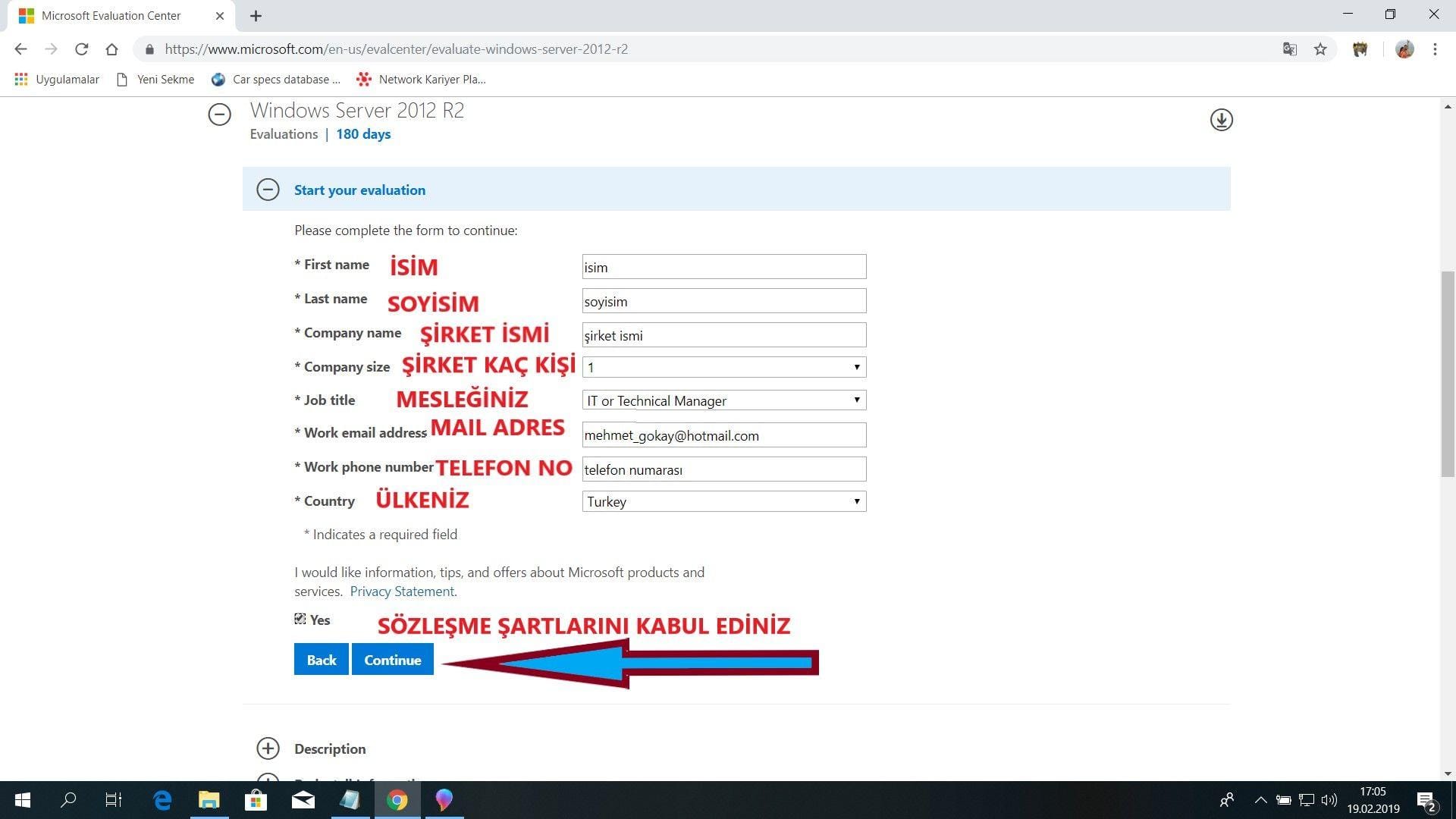Launch Microsoft Edge from taskbar
The image size is (1456, 819).
(162, 800)
